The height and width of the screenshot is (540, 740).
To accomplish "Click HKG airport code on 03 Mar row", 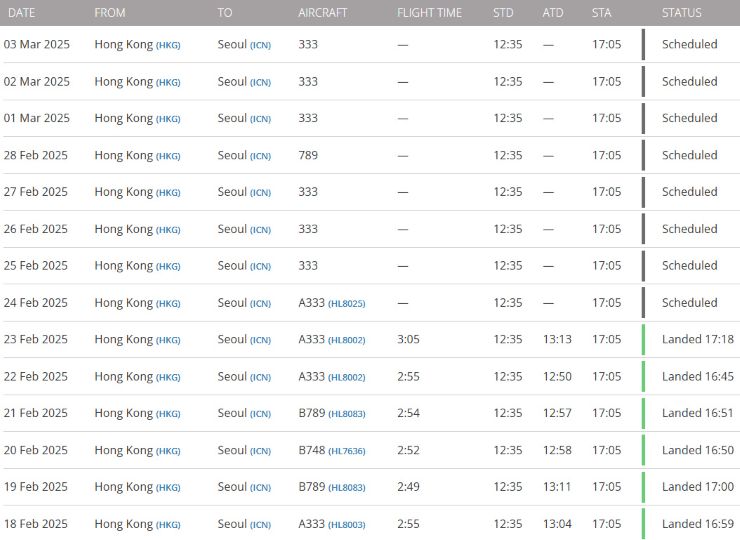I will coord(168,45).
